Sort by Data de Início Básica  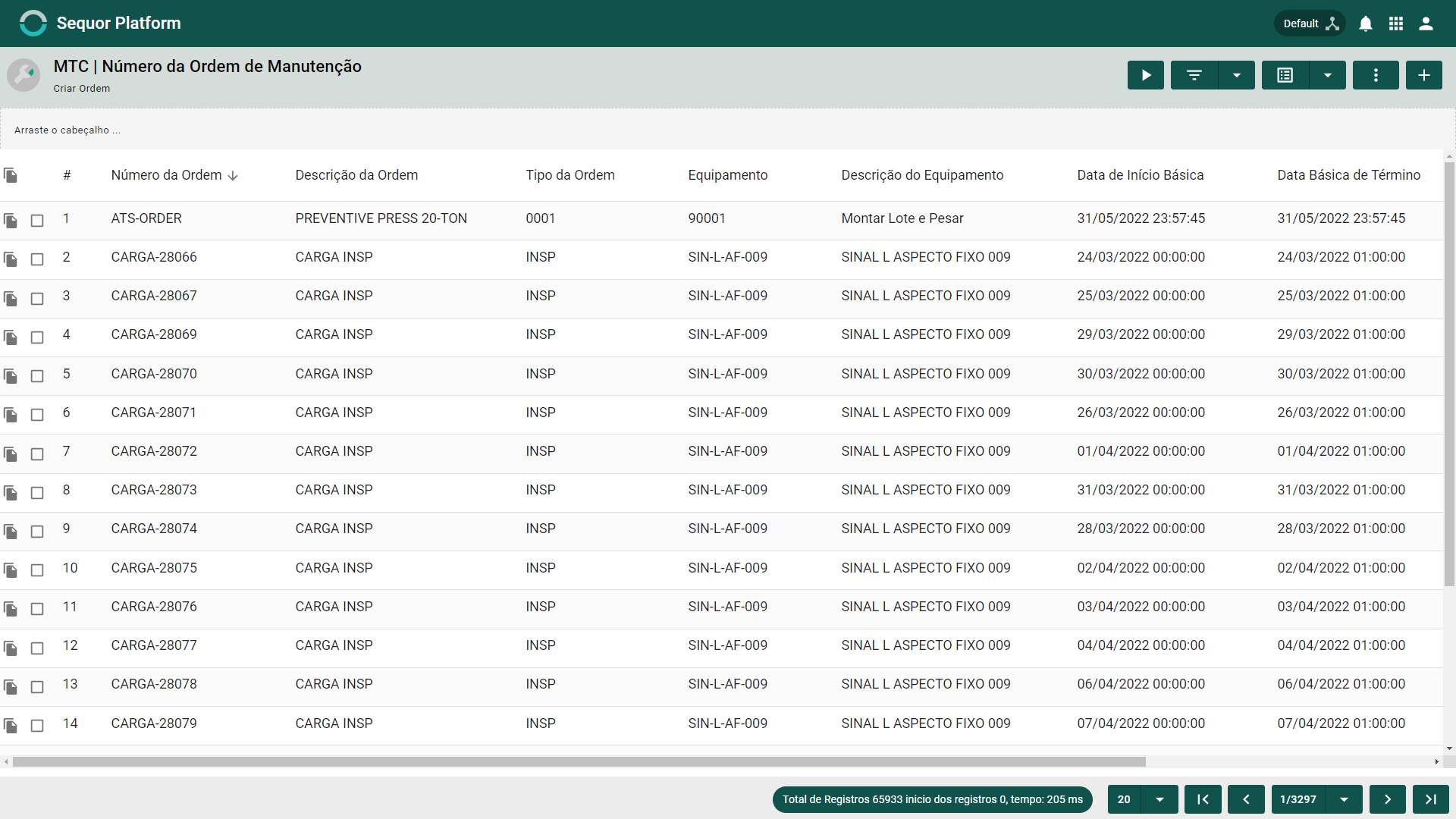click(x=1141, y=175)
